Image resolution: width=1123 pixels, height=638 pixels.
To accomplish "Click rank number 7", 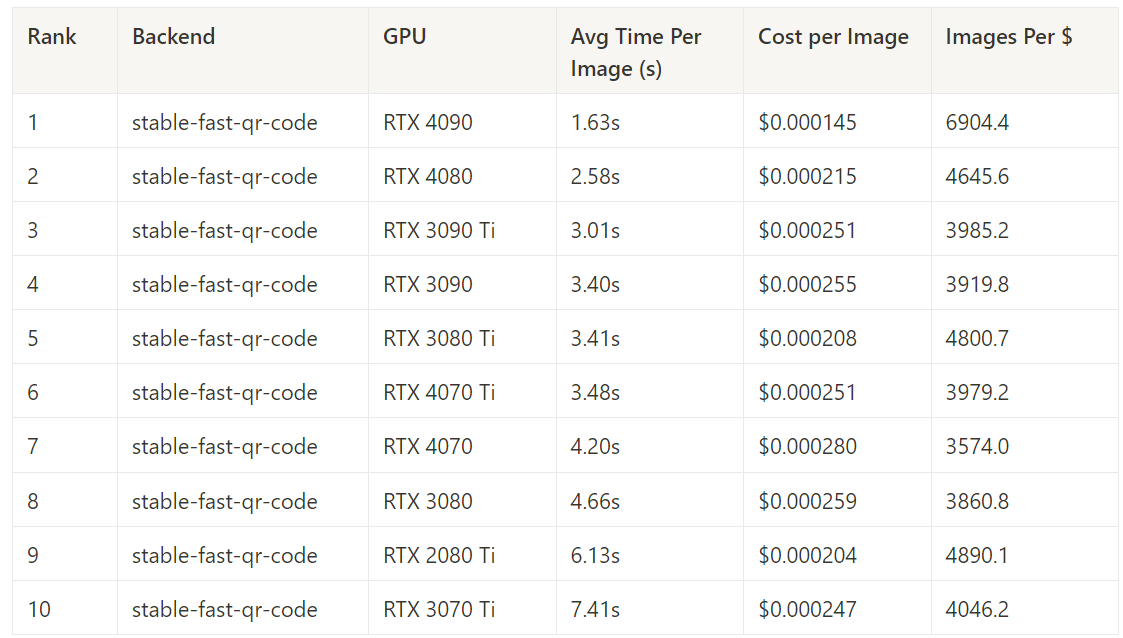I will click(33, 446).
